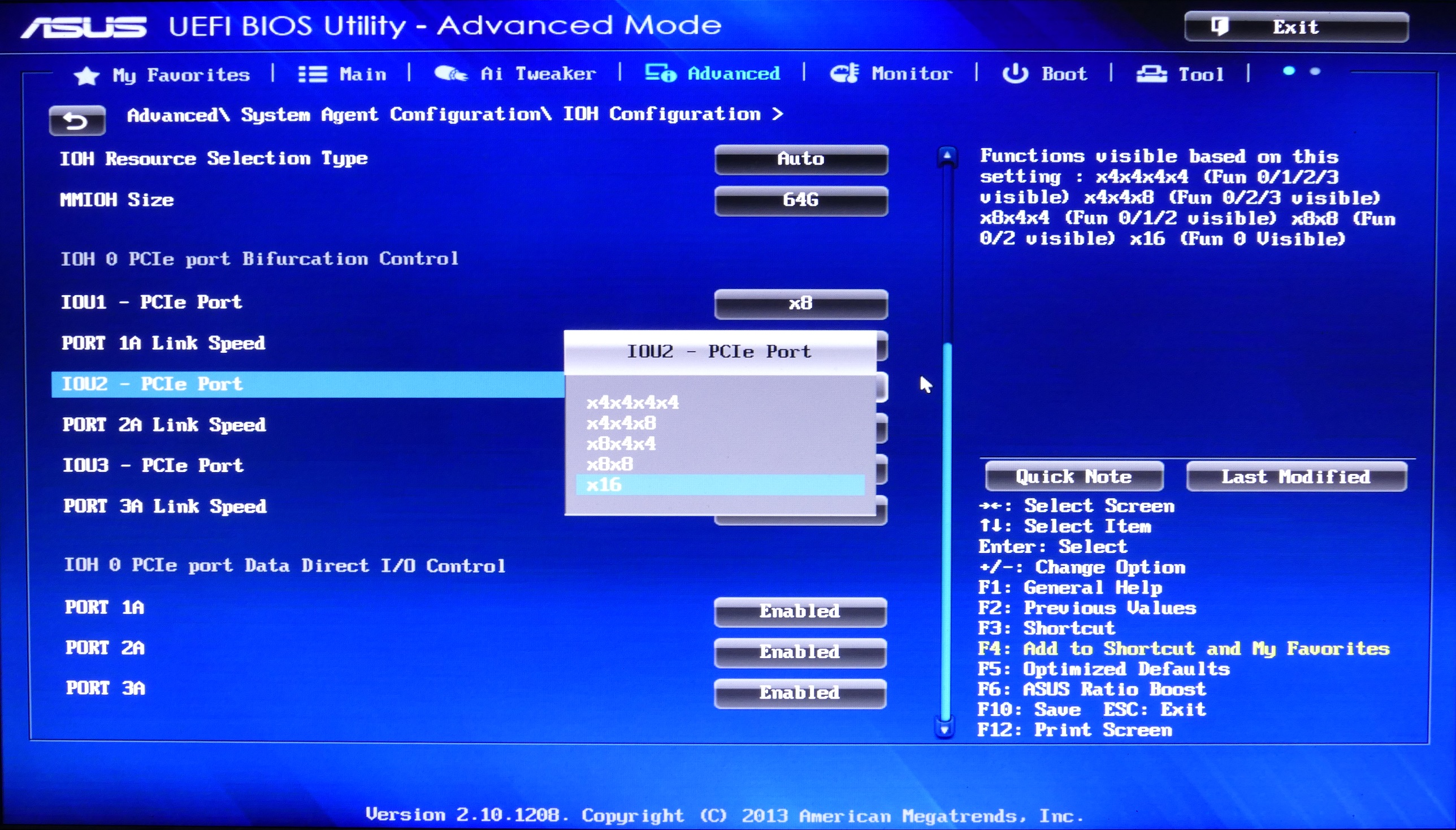
Task: Toggle Data Direct I/O PORT 1A Enabled
Action: click(x=800, y=612)
